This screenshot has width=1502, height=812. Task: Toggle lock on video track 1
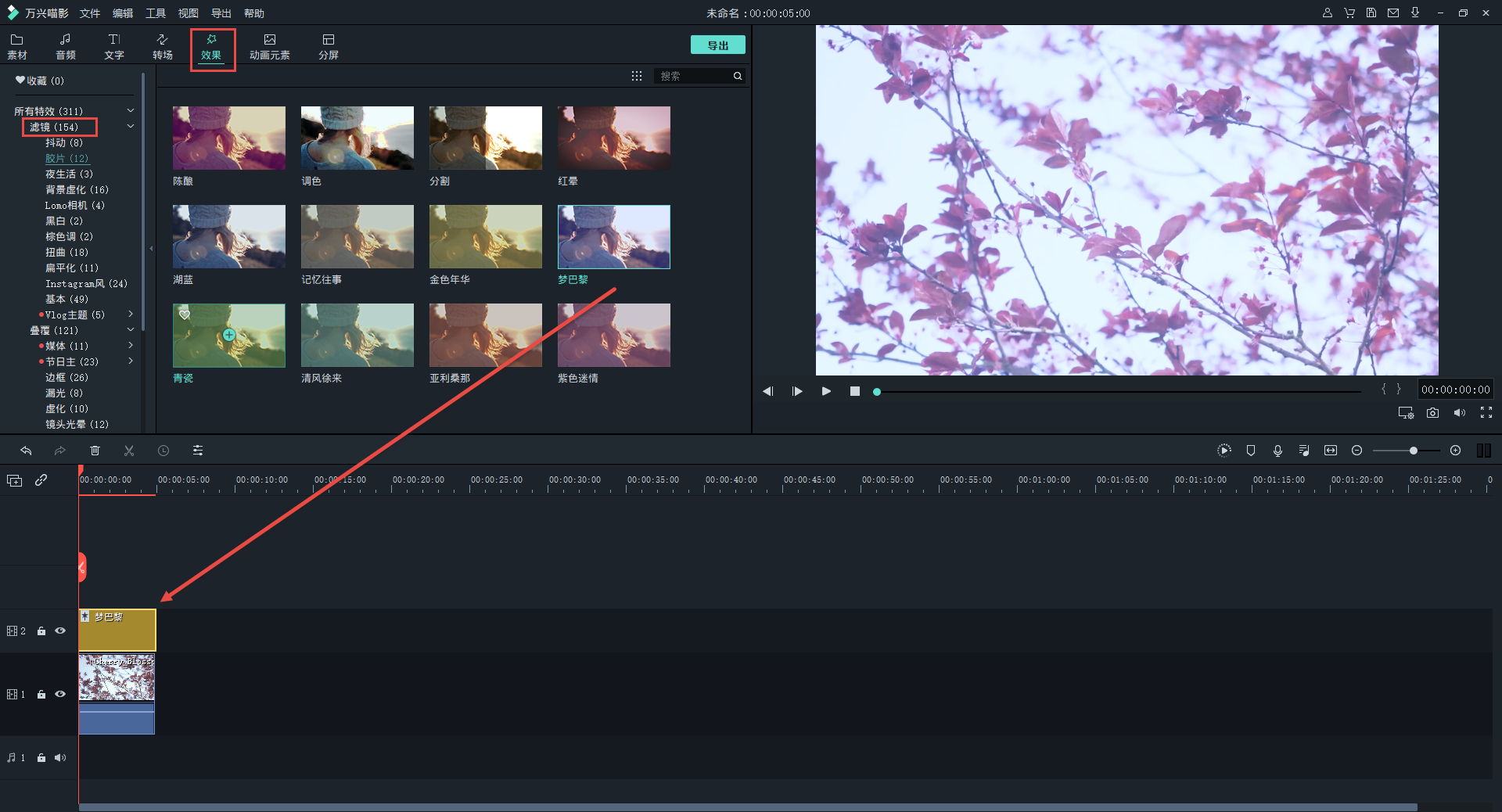(41, 695)
